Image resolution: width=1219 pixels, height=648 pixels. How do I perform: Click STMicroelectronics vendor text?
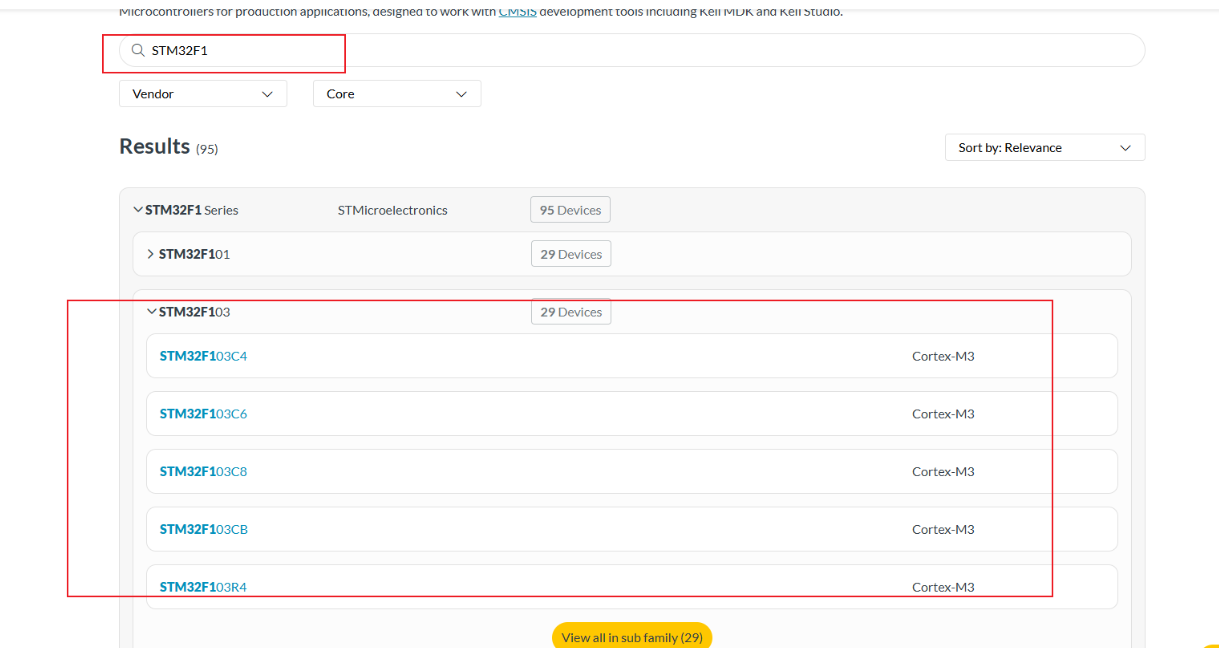pyautogui.click(x=393, y=210)
